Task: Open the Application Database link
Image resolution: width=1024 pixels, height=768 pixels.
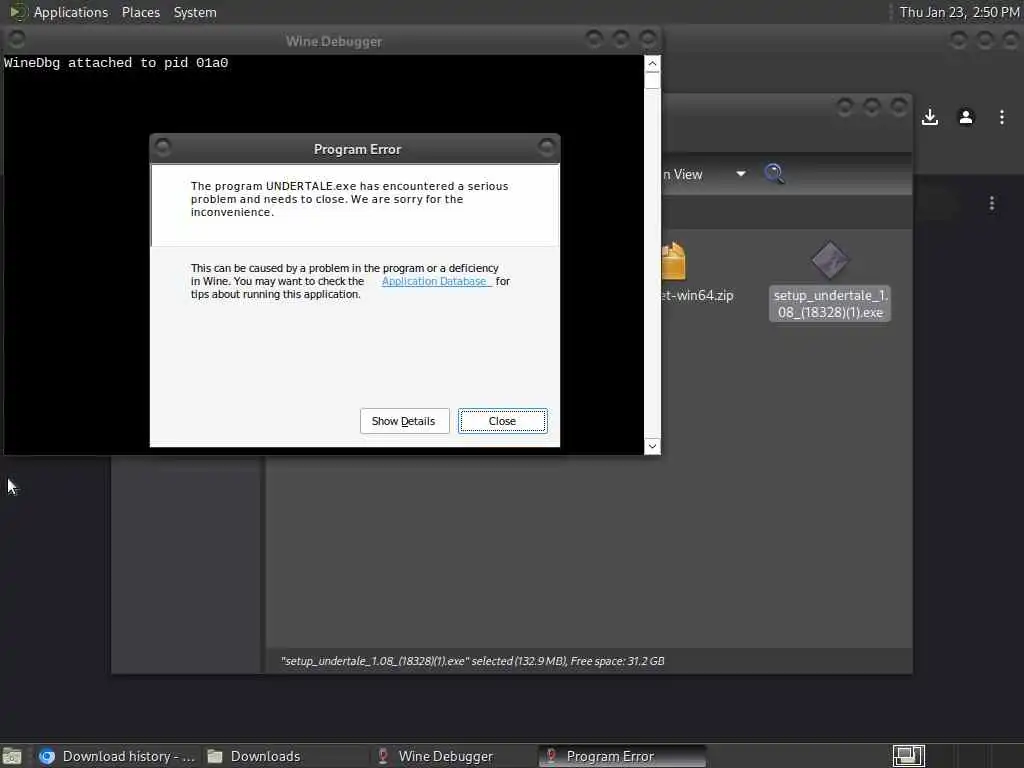Action: (x=436, y=281)
